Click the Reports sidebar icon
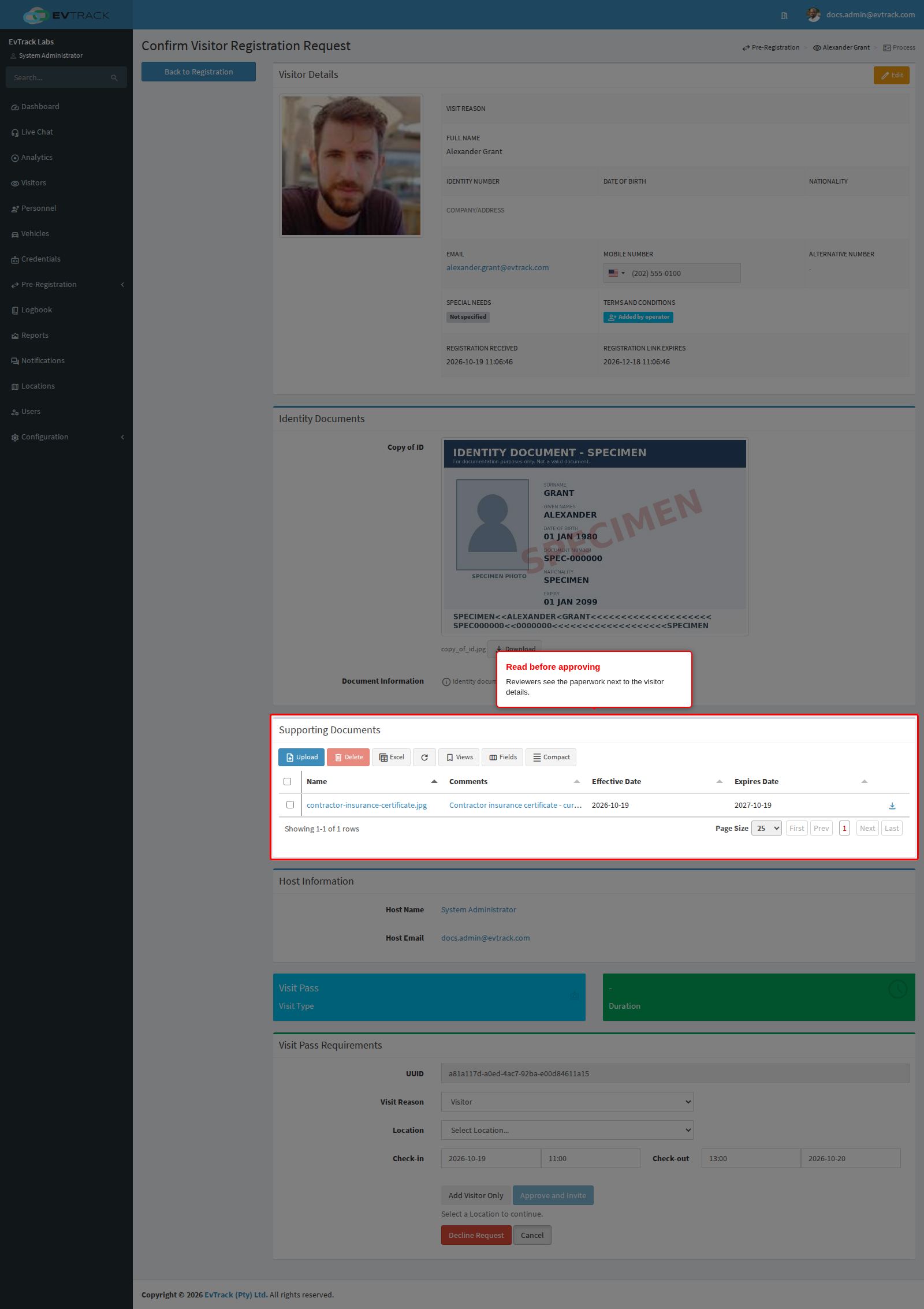The width and height of the screenshot is (924, 1309). (15, 336)
